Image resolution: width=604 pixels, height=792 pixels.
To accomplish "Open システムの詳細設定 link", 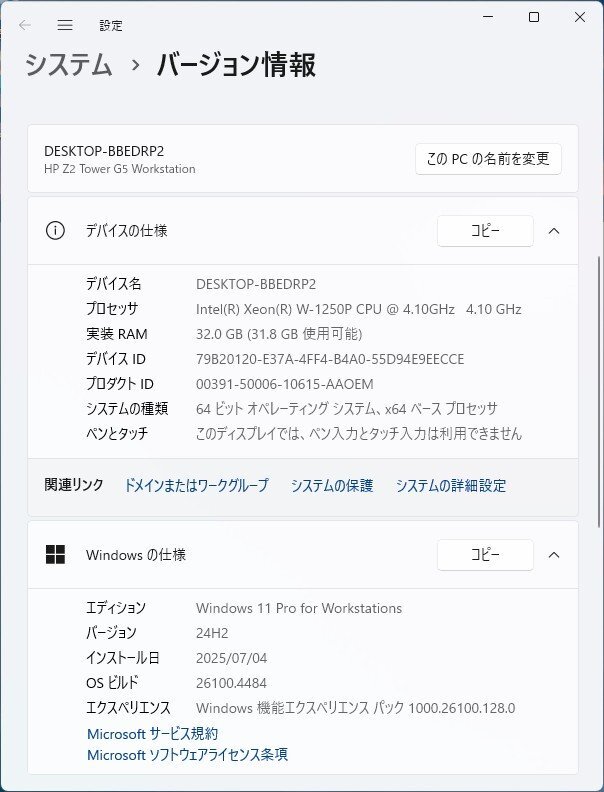I will pyautogui.click(x=450, y=485).
